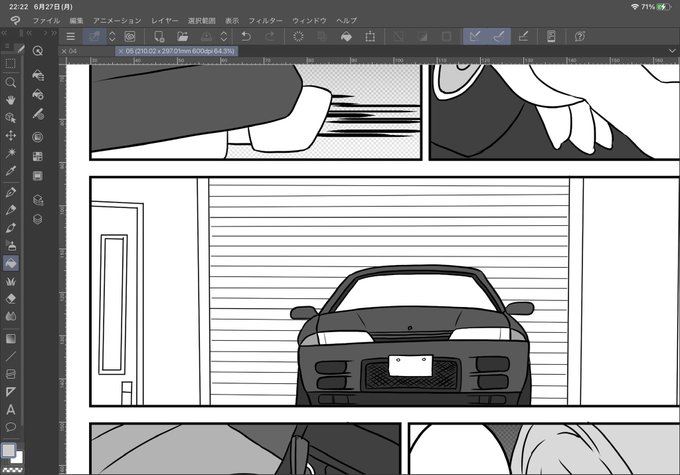Toggle Snap to Ruler

click(x=475, y=36)
